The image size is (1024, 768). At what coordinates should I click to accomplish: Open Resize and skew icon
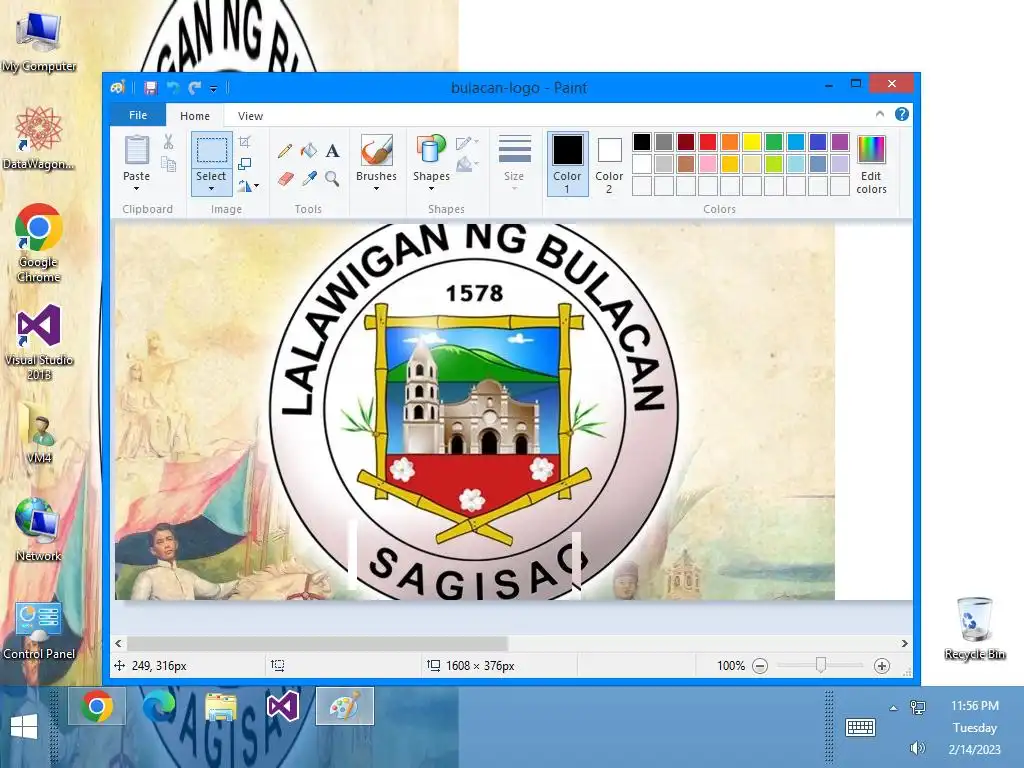[x=245, y=164]
